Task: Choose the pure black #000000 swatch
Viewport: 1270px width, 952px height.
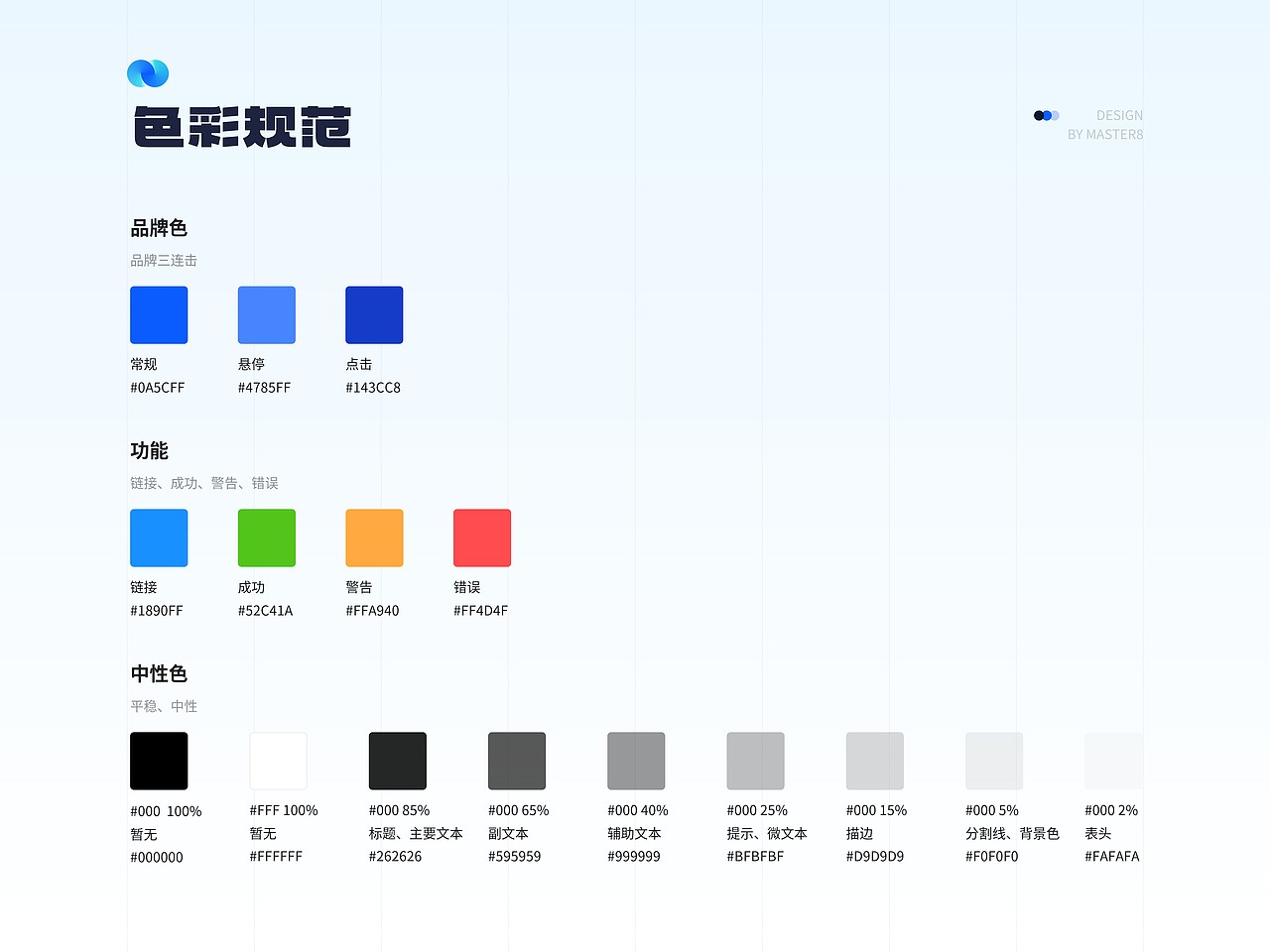Action: pos(159,762)
